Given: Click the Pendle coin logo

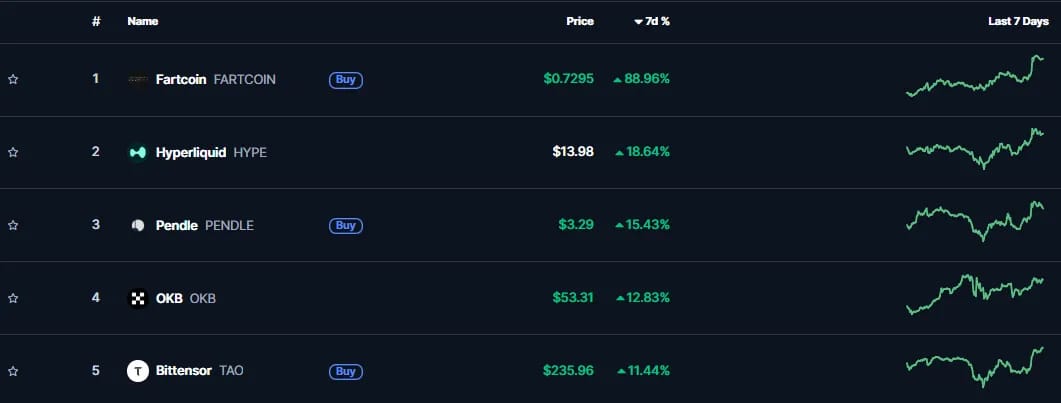Looking at the screenshot, I should click(138, 225).
